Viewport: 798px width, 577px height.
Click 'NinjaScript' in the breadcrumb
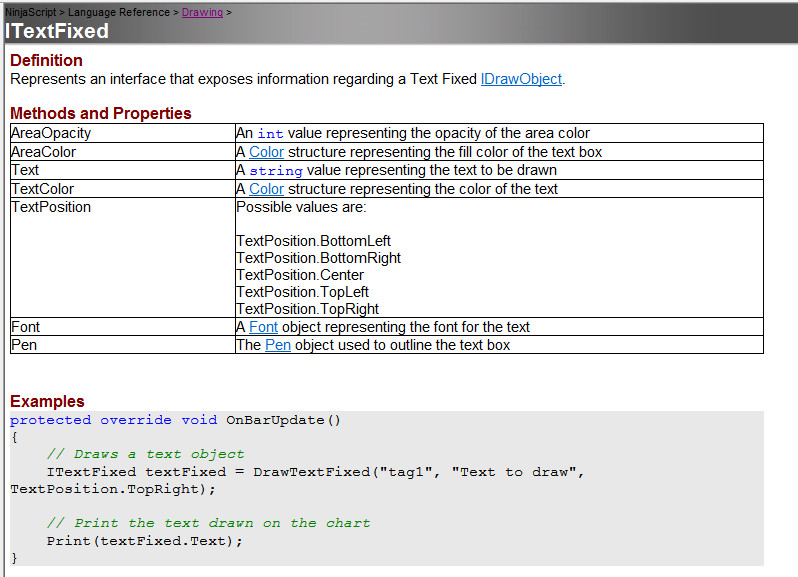click(x=31, y=12)
